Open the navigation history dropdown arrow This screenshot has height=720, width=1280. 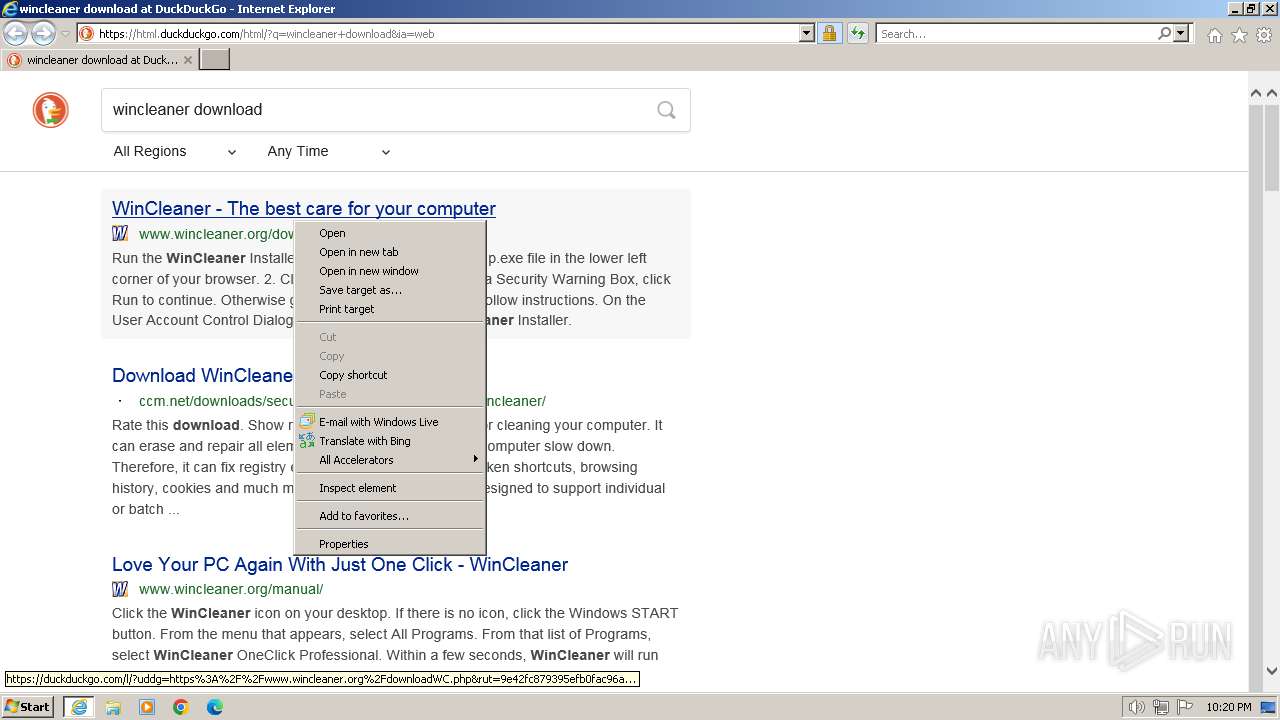pos(65,34)
